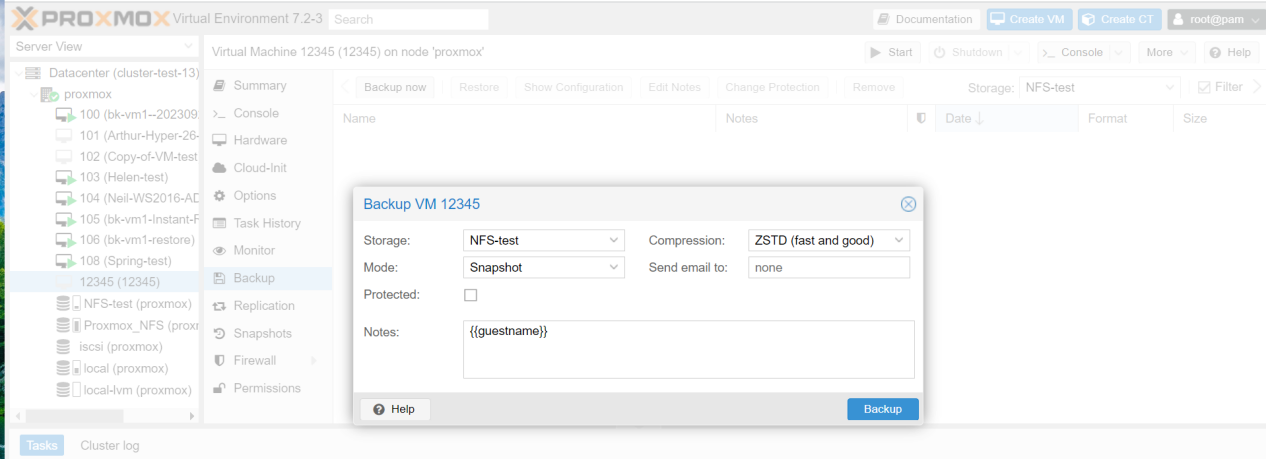This screenshot has height=459, width=1266.
Task: Select 12345 (12345) in tree
Action: [105, 282]
